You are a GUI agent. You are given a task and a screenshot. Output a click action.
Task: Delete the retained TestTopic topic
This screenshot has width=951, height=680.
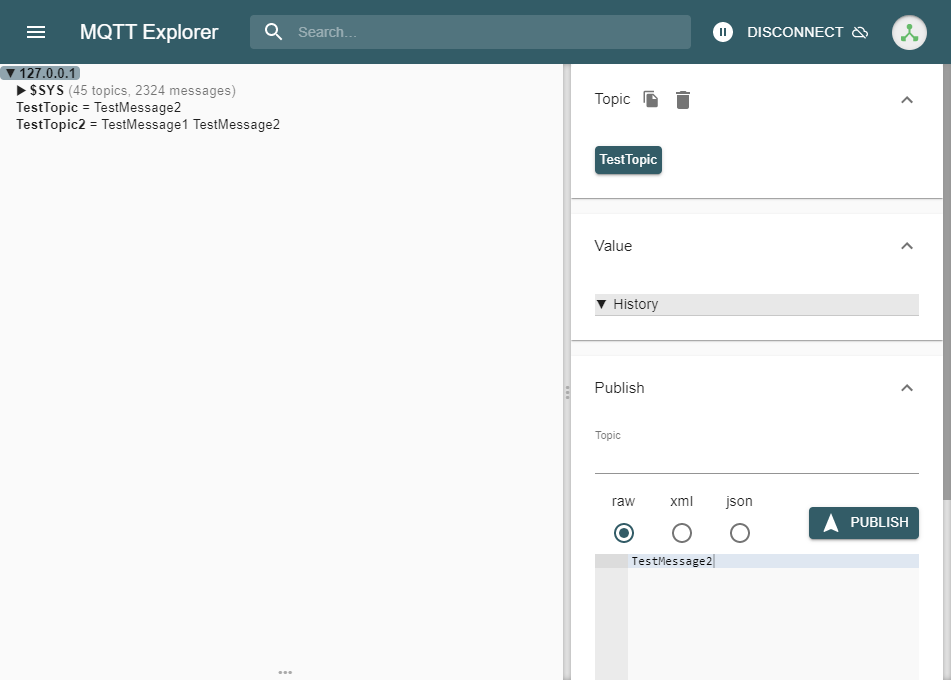pos(683,99)
